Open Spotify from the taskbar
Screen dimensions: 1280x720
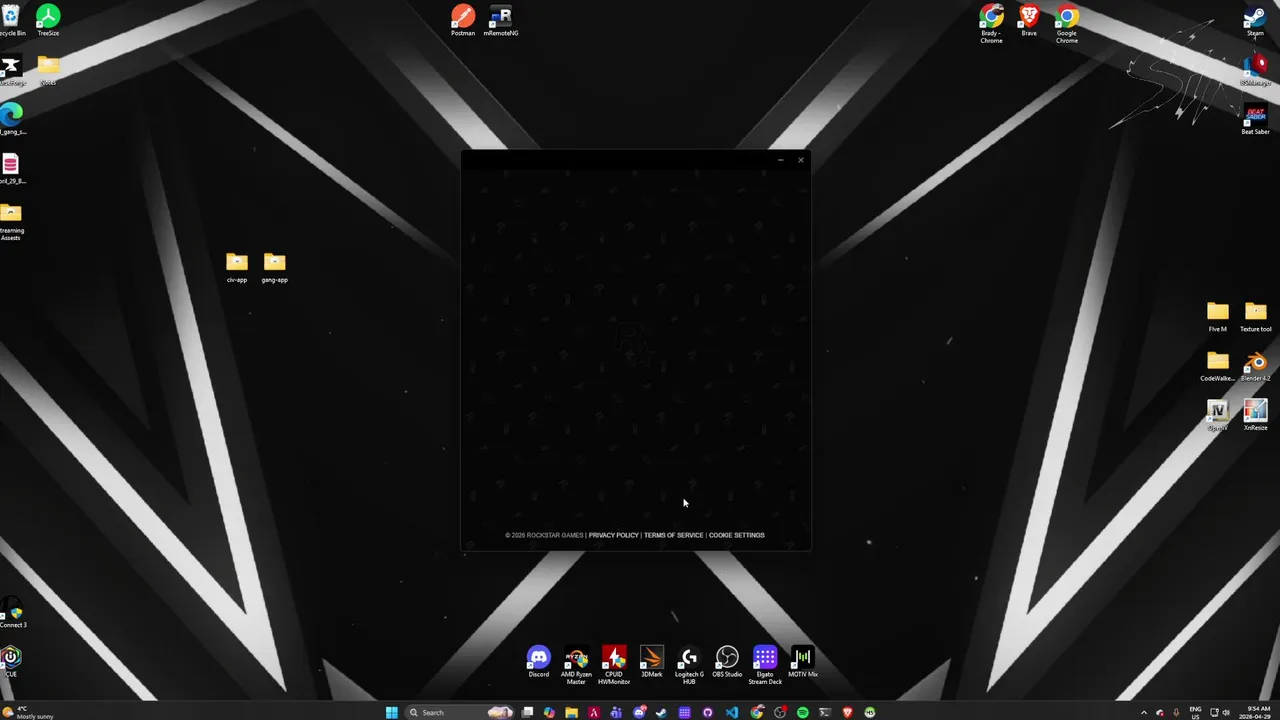coord(803,712)
